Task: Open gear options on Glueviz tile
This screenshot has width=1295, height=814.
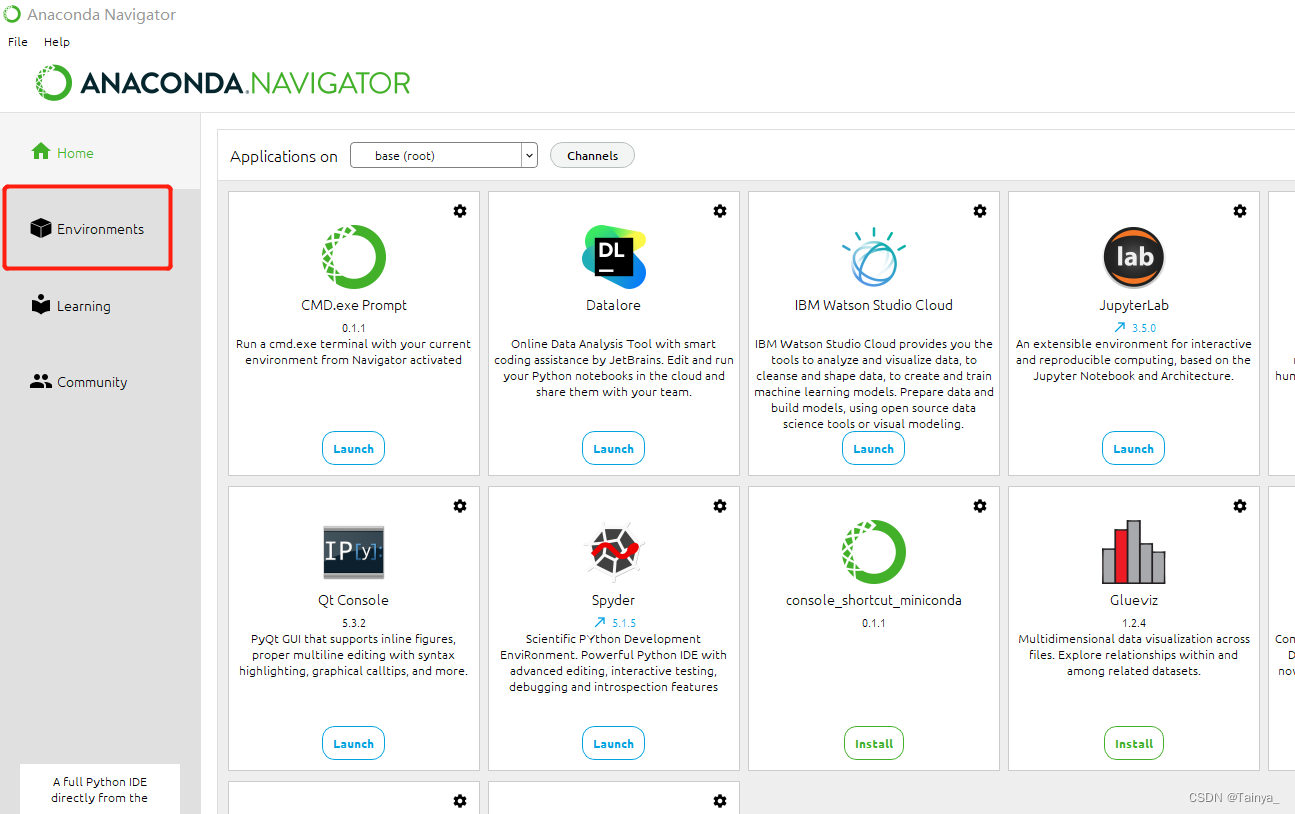Action: pyautogui.click(x=1240, y=506)
